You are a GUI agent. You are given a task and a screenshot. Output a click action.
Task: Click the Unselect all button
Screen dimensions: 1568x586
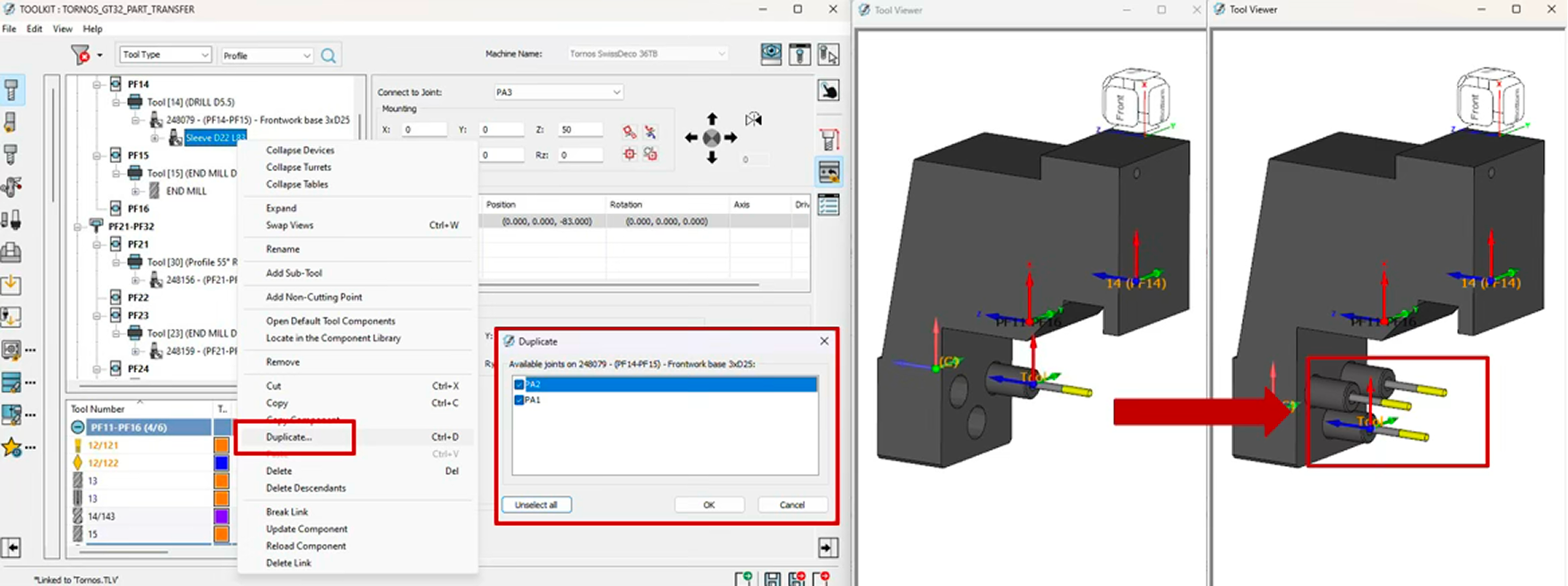(x=536, y=504)
